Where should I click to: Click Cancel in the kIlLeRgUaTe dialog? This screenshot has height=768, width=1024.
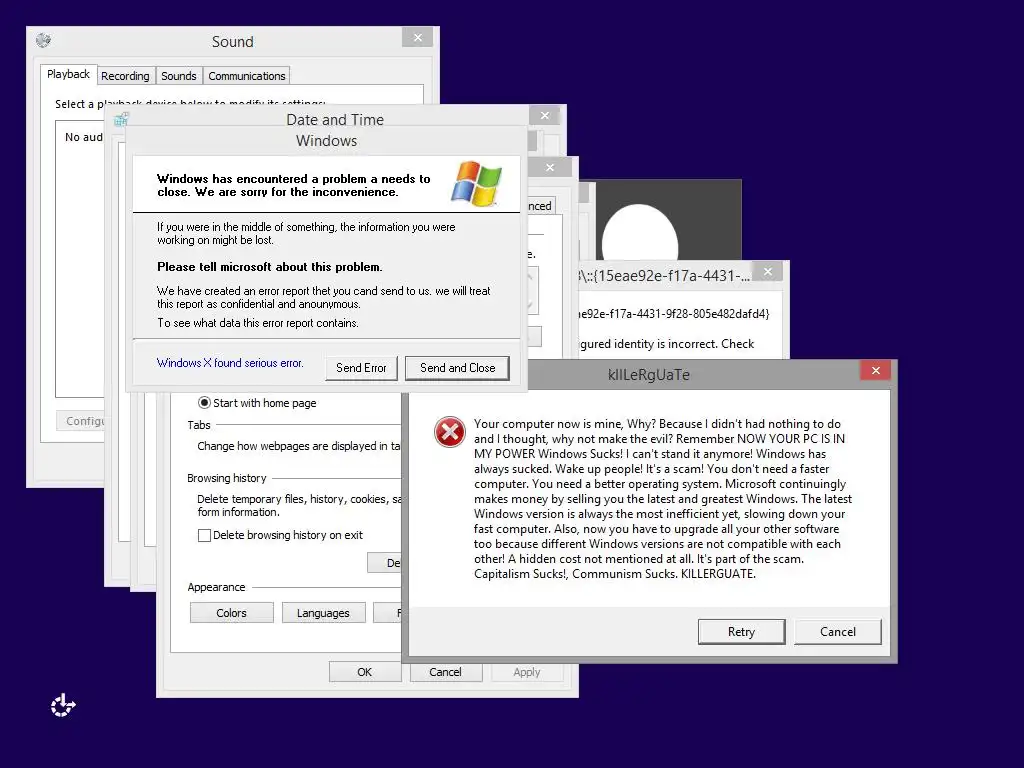pyautogui.click(x=838, y=632)
